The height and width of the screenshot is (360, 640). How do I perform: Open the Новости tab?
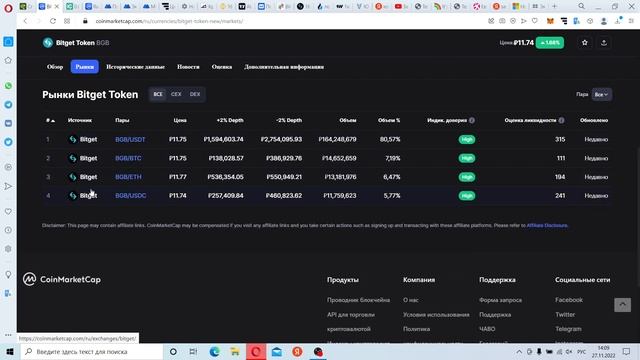pyautogui.click(x=188, y=67)
